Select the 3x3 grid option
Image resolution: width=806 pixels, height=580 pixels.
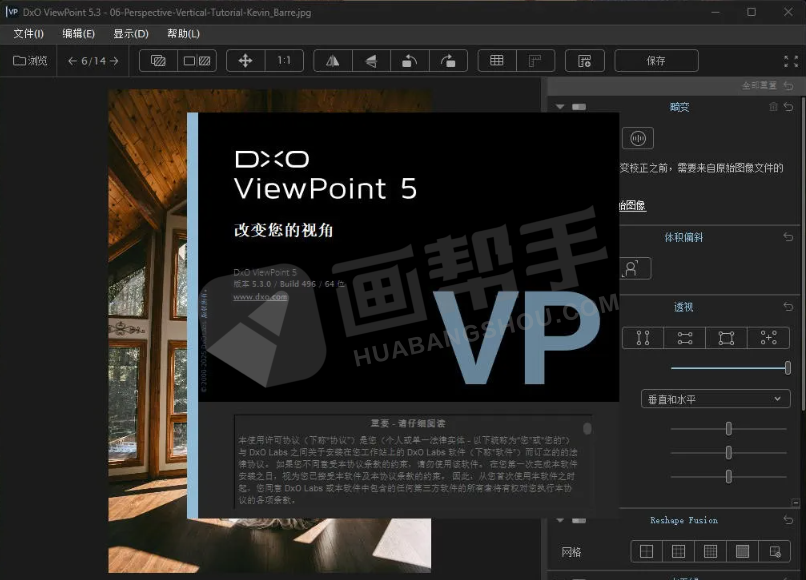point(679,552)
